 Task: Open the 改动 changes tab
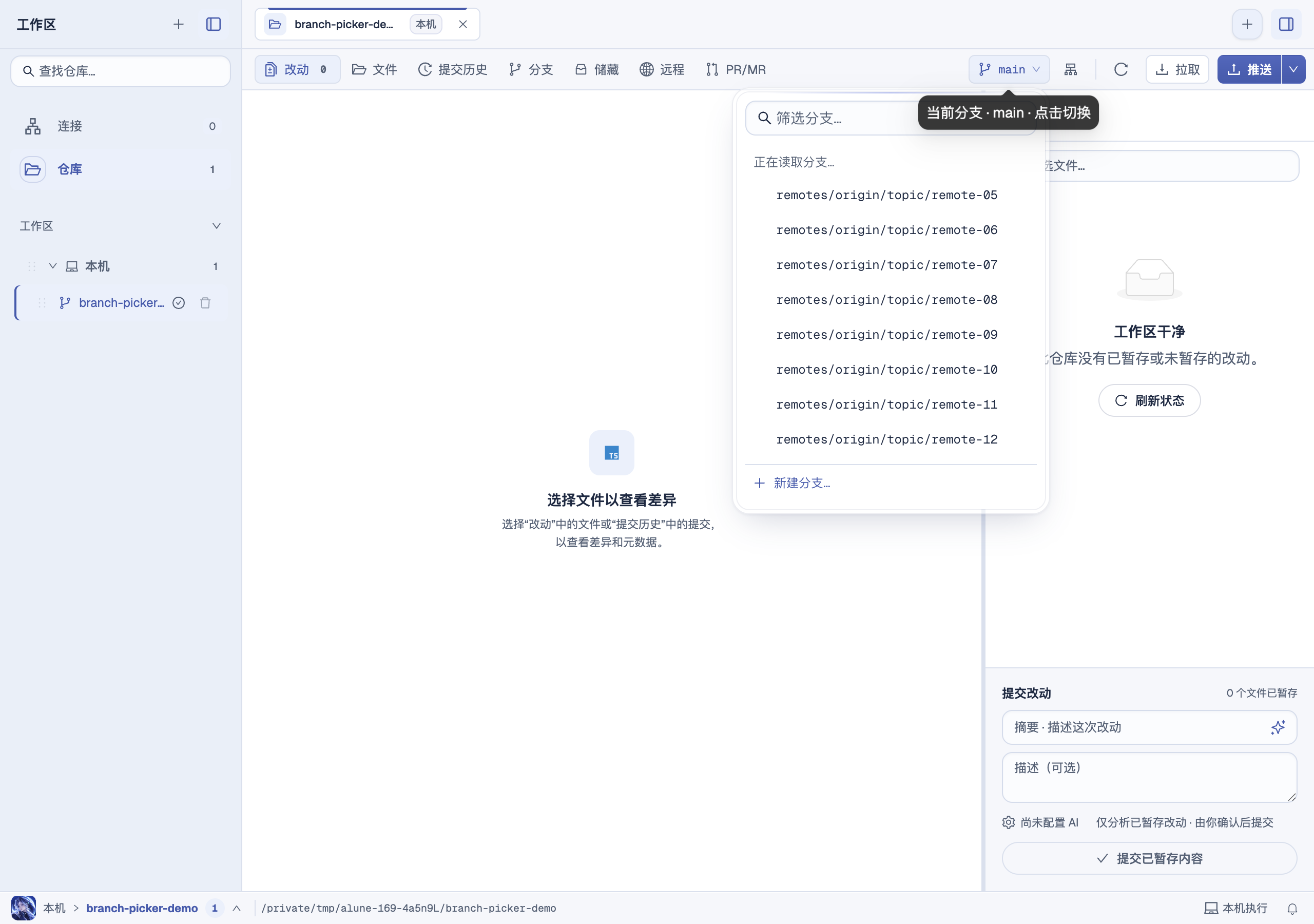click(x=297, y=69)
